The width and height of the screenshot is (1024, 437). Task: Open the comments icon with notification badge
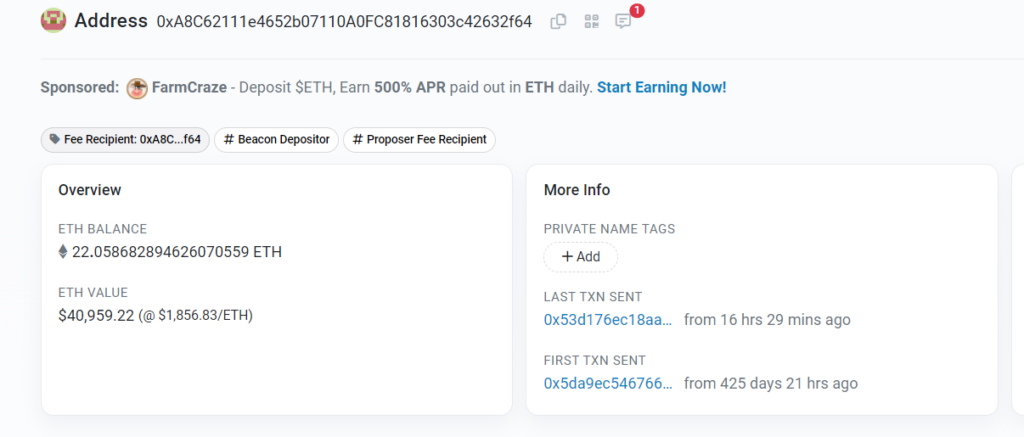(x=624, y=22)
